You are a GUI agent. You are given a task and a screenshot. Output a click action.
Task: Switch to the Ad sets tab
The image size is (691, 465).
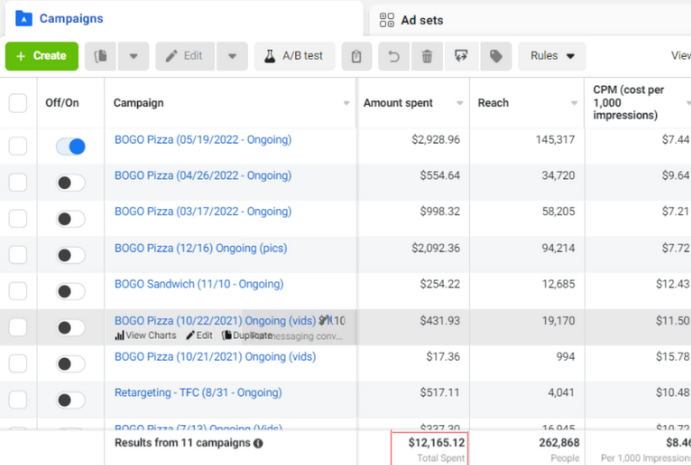coord(421,20)
